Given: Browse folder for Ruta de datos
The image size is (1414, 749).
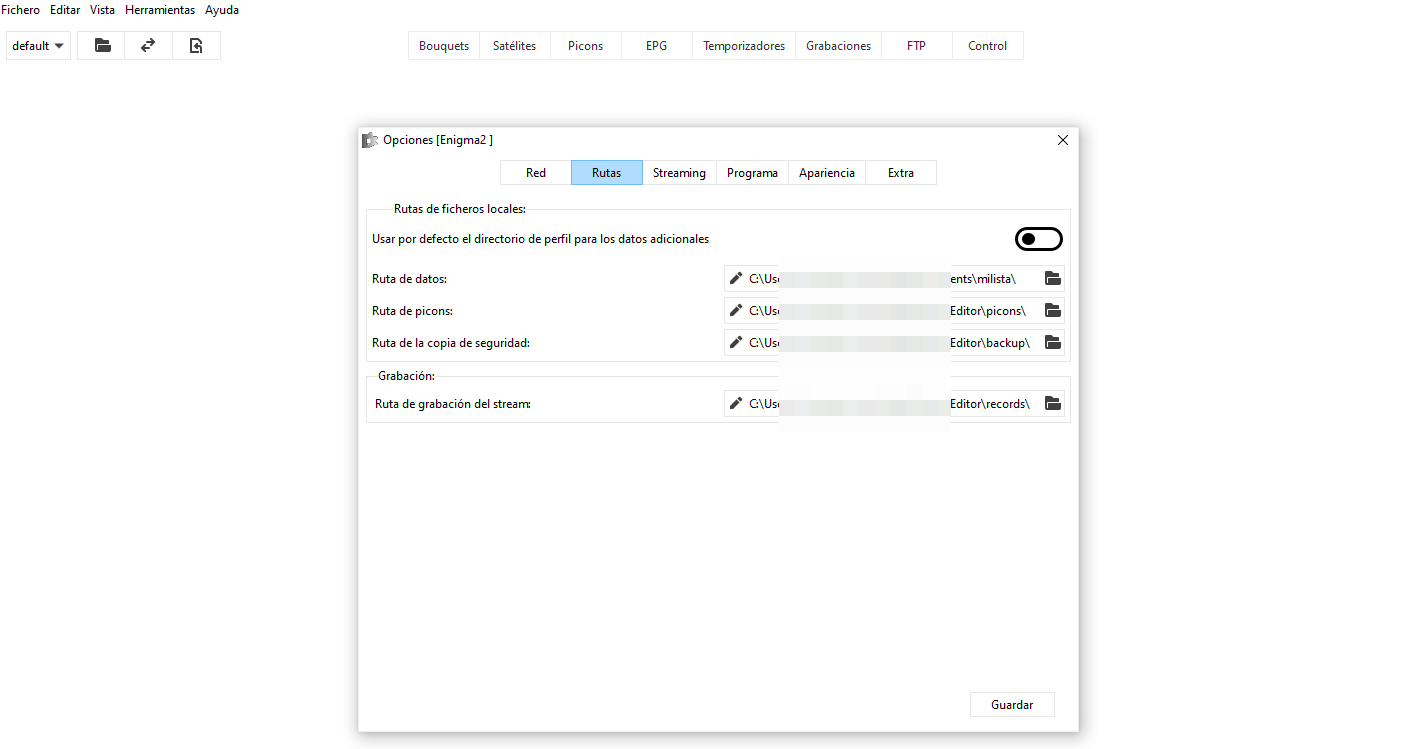Looking at the screenshot, I should tap(1052, 278).
